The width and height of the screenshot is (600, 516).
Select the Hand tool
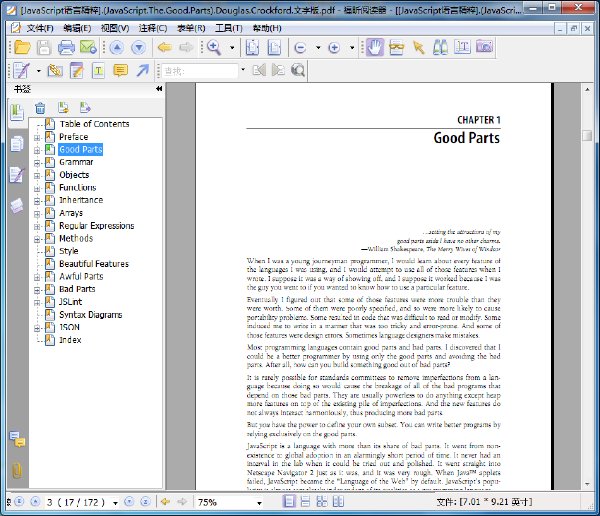[375, 47]
